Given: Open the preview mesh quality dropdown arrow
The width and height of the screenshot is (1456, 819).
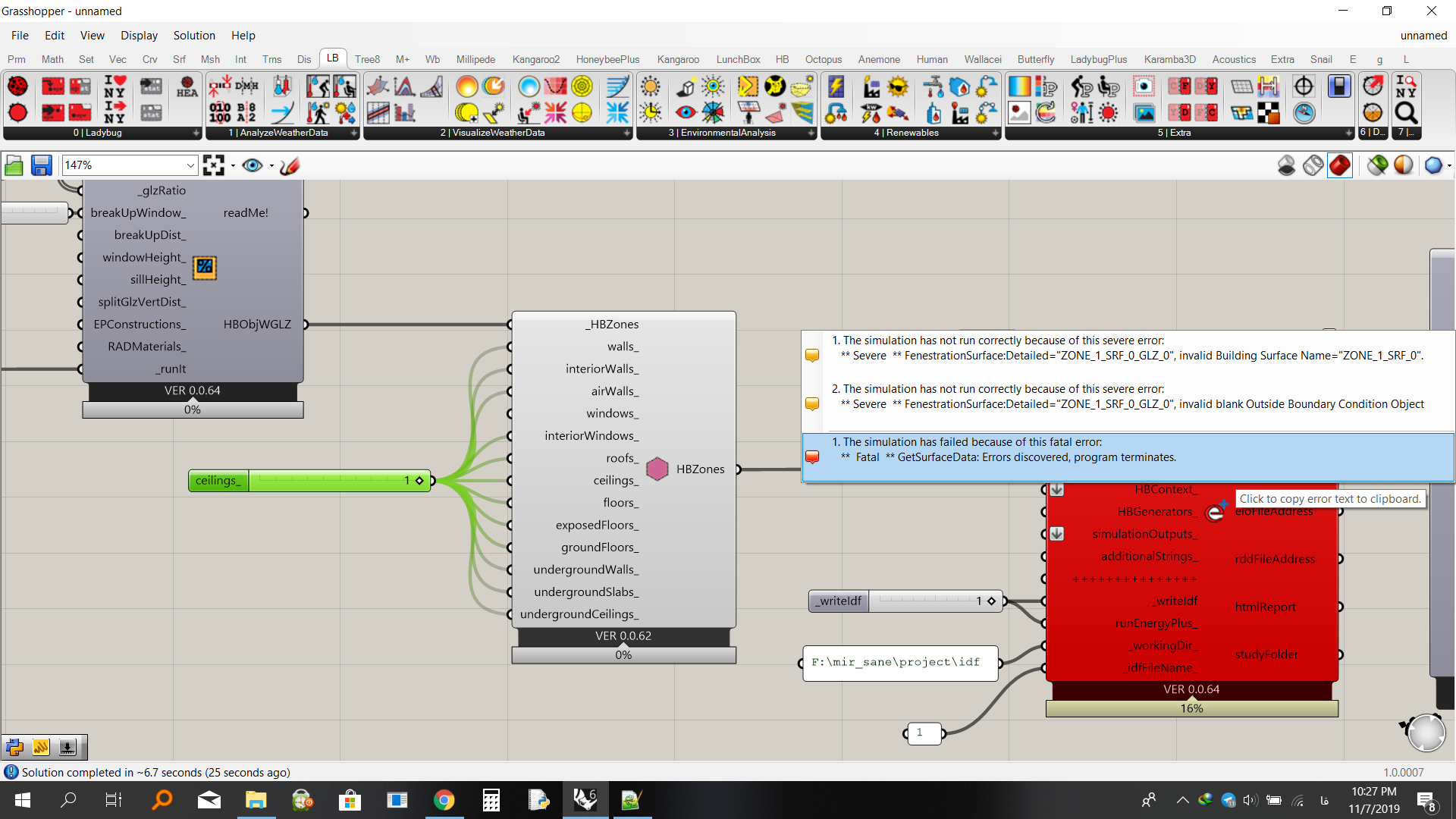Looking at the screenshot, I should pyautogui.click(x=1449, y=165).
